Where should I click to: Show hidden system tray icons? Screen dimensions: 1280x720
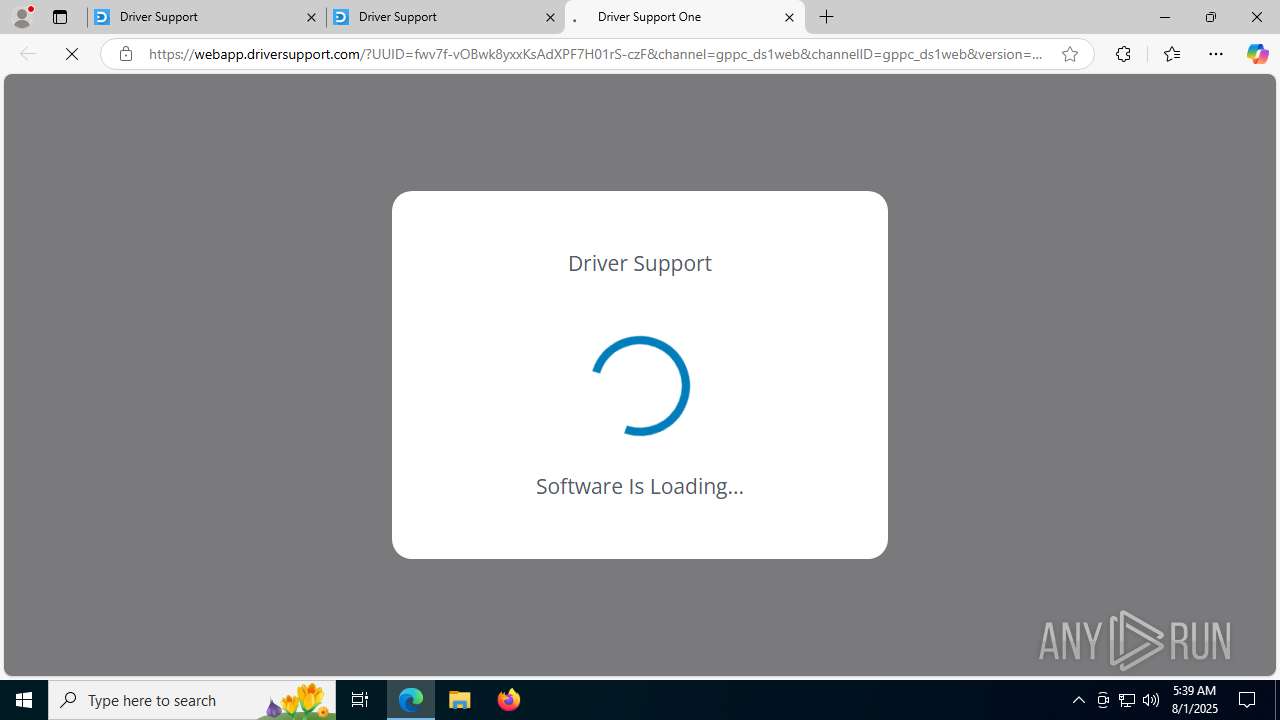1078,700
